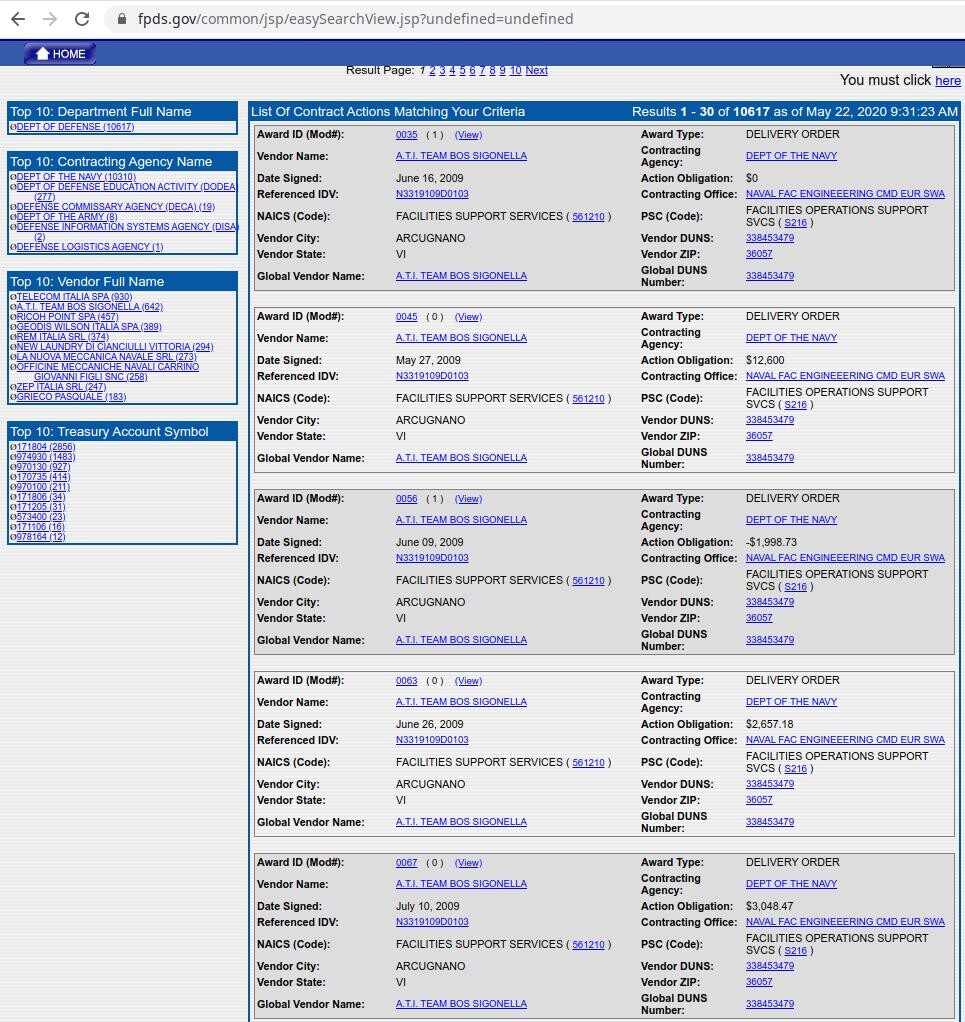Click Vendor ZIP 36057 in award 0035
965x1022 pixels.
pyautogui.click(x=759, y=254)
